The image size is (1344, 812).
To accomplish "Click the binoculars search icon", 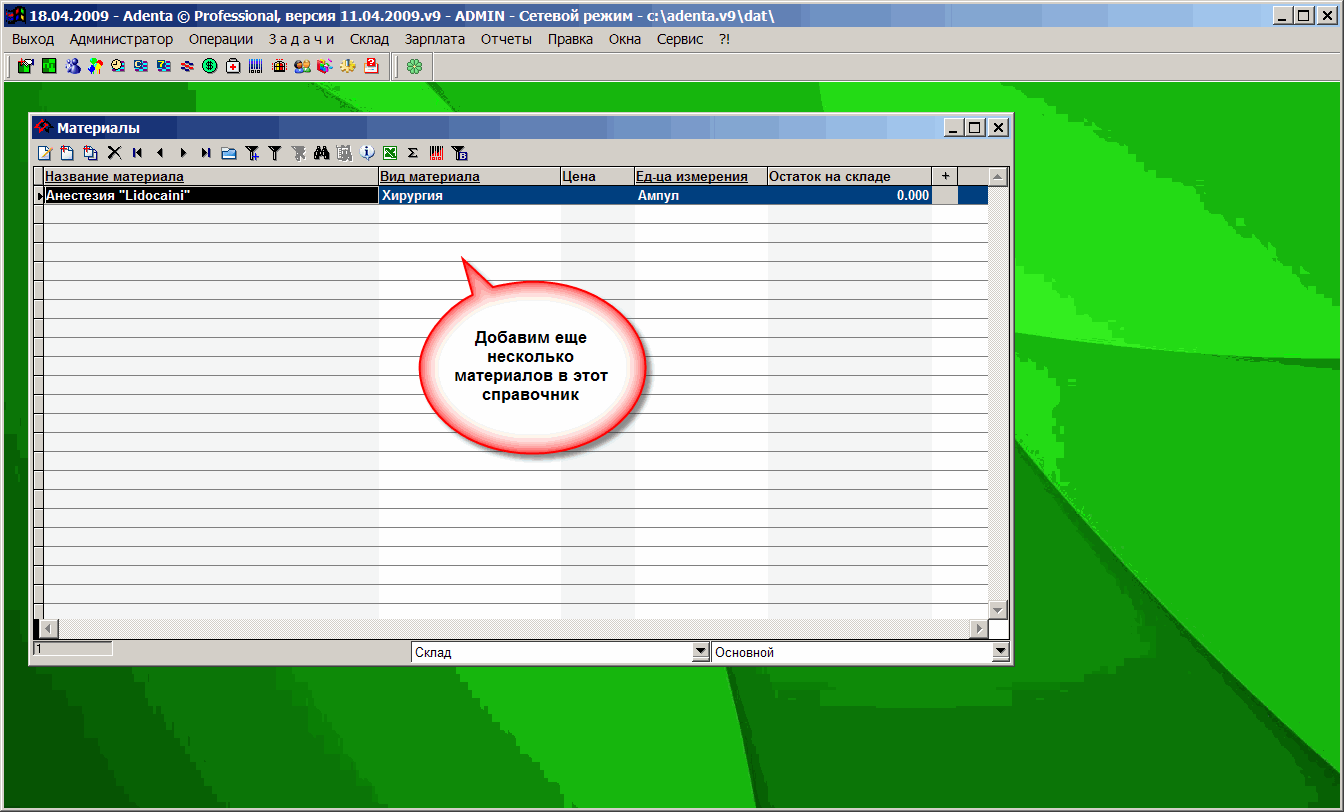I will [x=321, y=153].
